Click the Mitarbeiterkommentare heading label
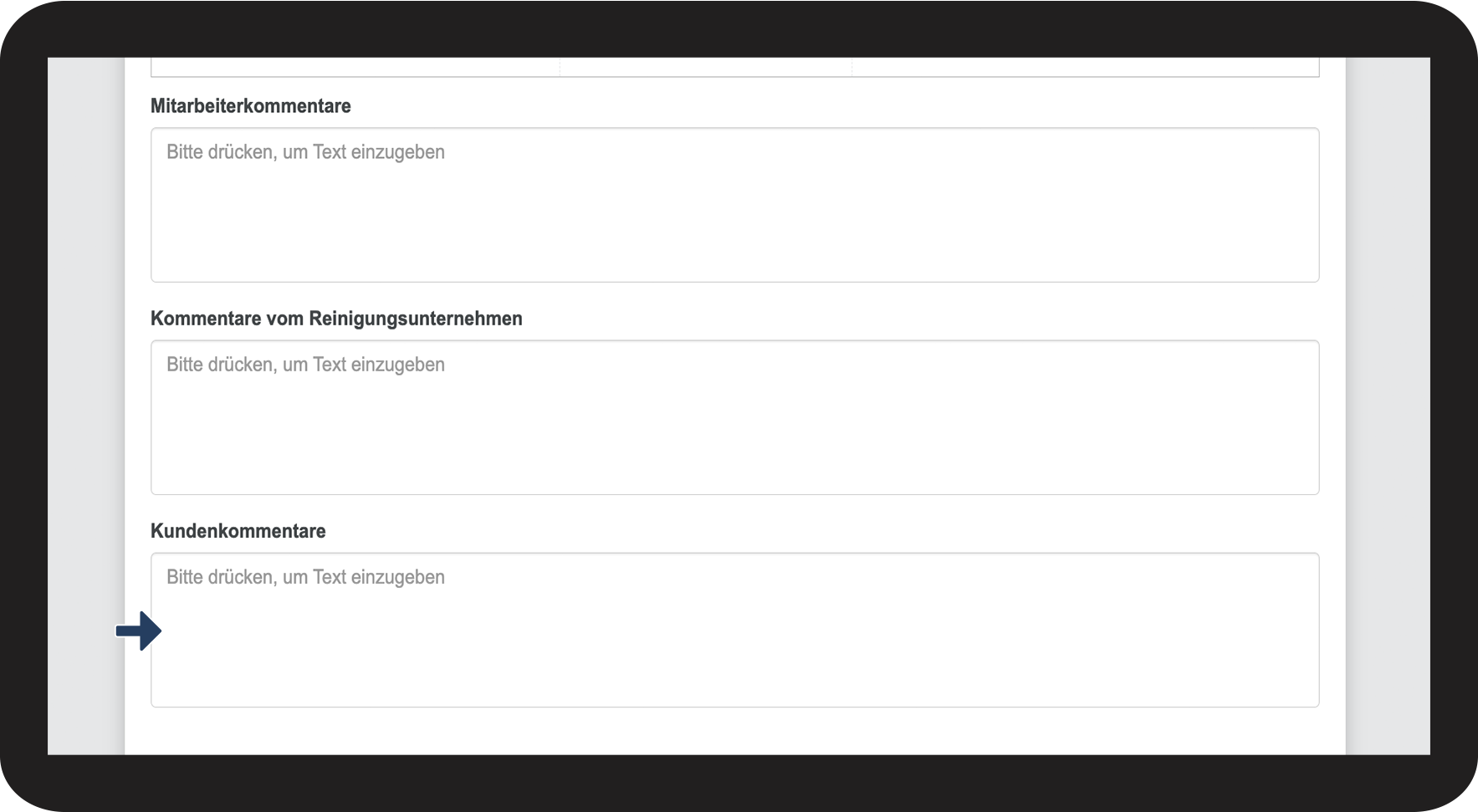1478x812 pixels. pos(250,106)
